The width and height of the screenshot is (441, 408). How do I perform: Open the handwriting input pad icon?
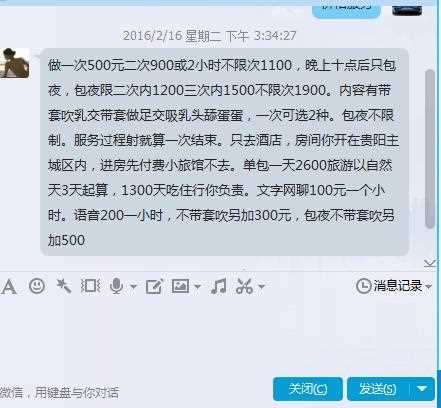click(154, 286)
